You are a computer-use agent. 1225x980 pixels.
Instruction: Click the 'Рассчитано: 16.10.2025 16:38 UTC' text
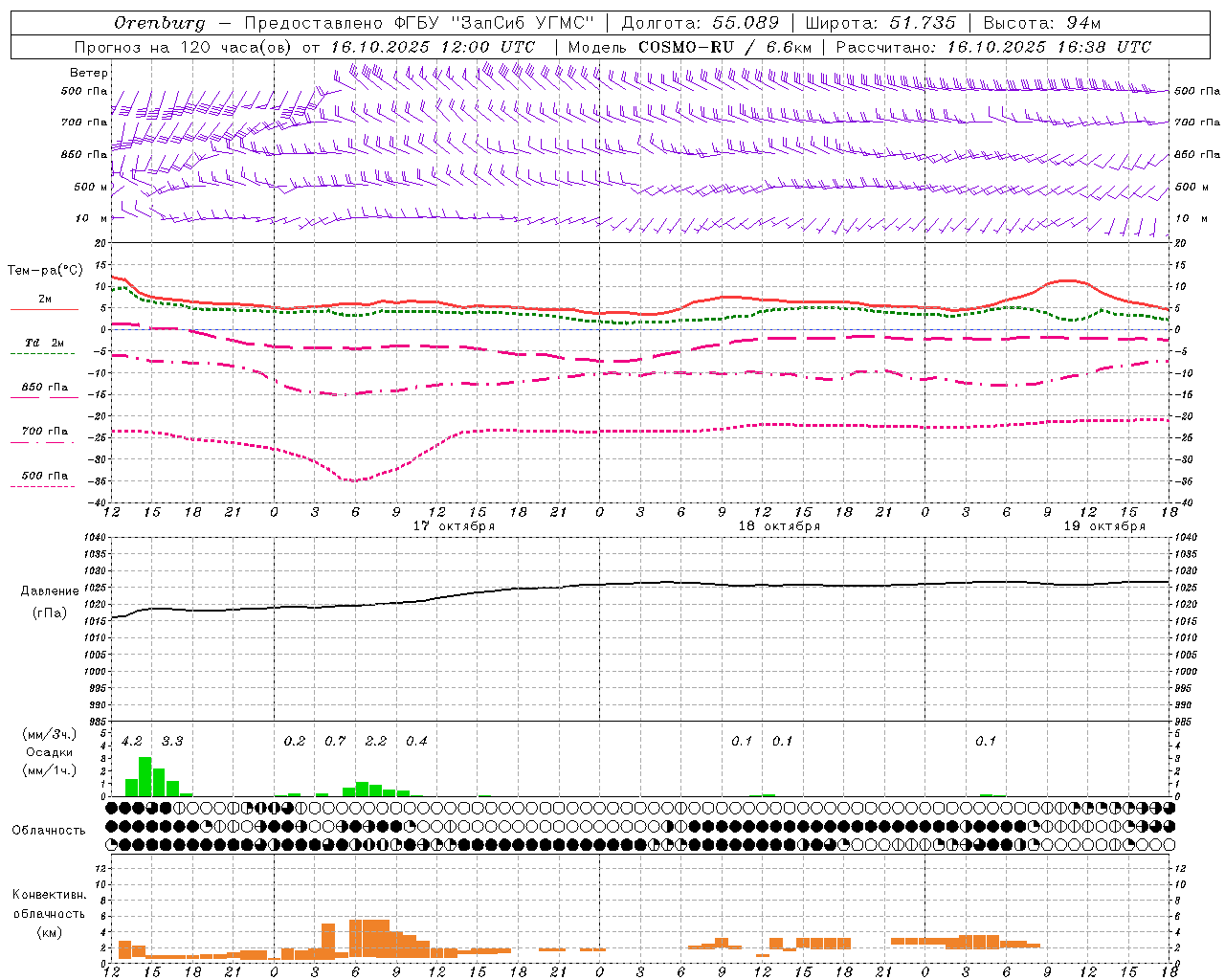tap(993, 47)
